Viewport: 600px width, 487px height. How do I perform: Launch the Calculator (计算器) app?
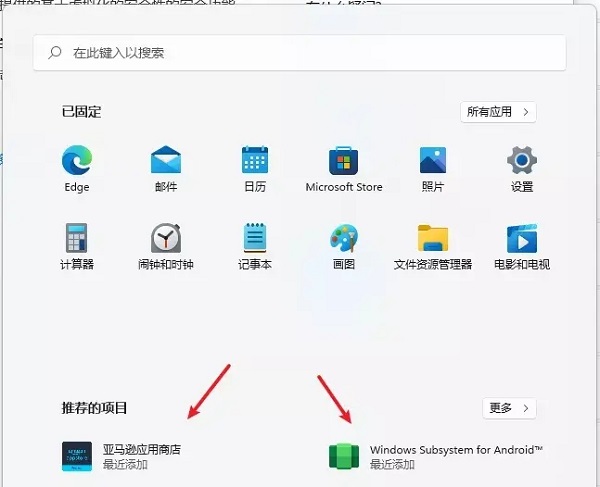click(x=77, y=238)
